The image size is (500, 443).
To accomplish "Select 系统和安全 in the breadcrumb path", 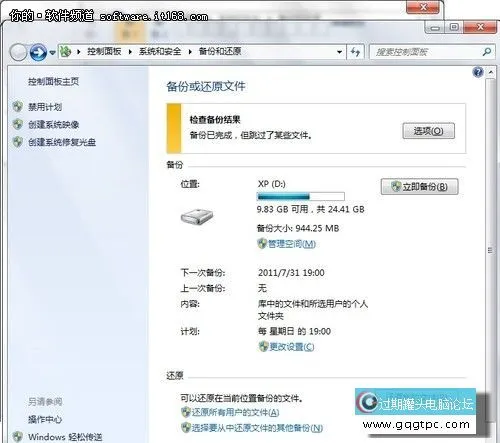I will [x=160, y=51].
